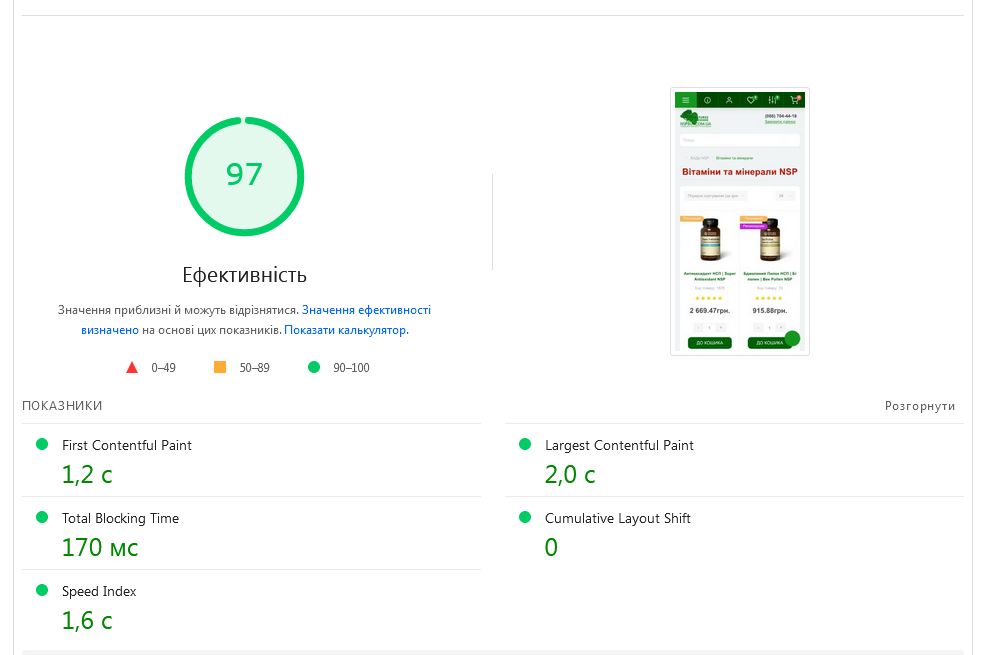Click the wishlist heart icon in the page preview
The width and height of the screenshot is (986, 655).
pos(751,100)
